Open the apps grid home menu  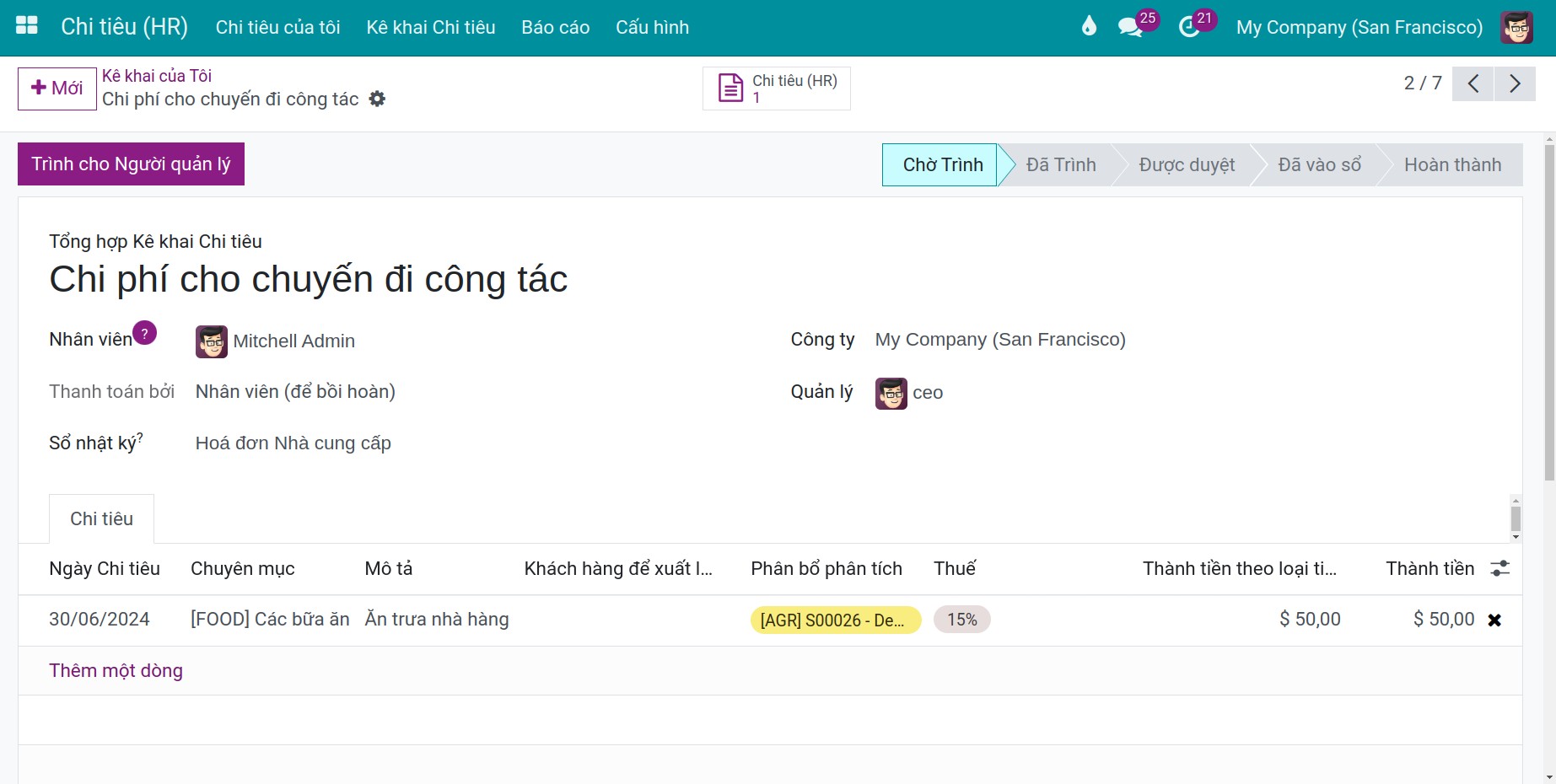[27, 26]
